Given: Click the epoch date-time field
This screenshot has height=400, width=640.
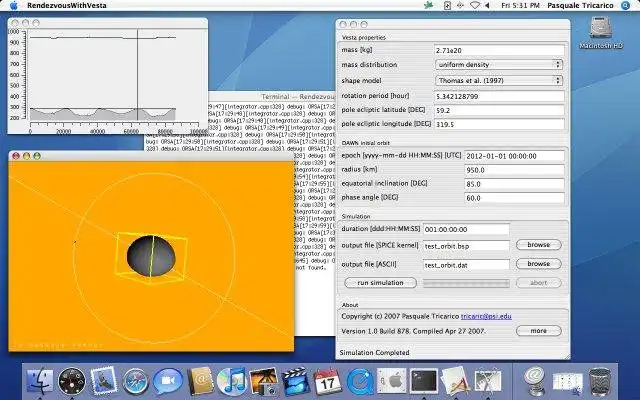Looking at the screenshot, I should coord(515,156).
